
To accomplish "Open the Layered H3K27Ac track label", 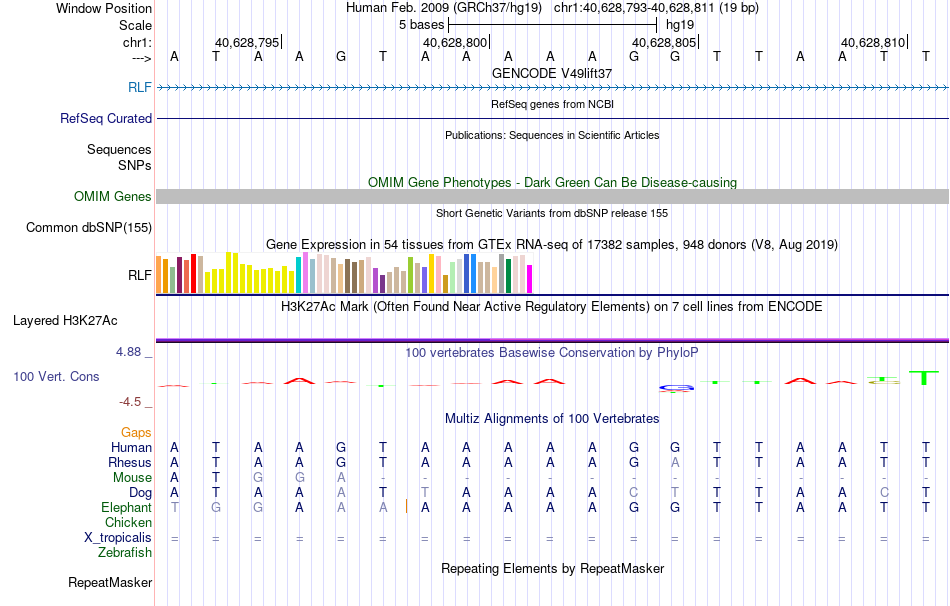I will [x=65, y=321].
